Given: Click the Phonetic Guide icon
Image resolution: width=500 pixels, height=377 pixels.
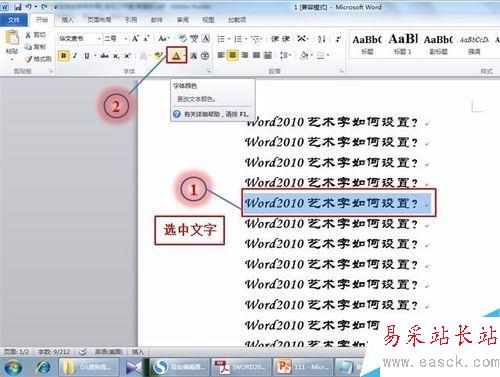Looking at the screenshot, I should [x=194, y=39].
